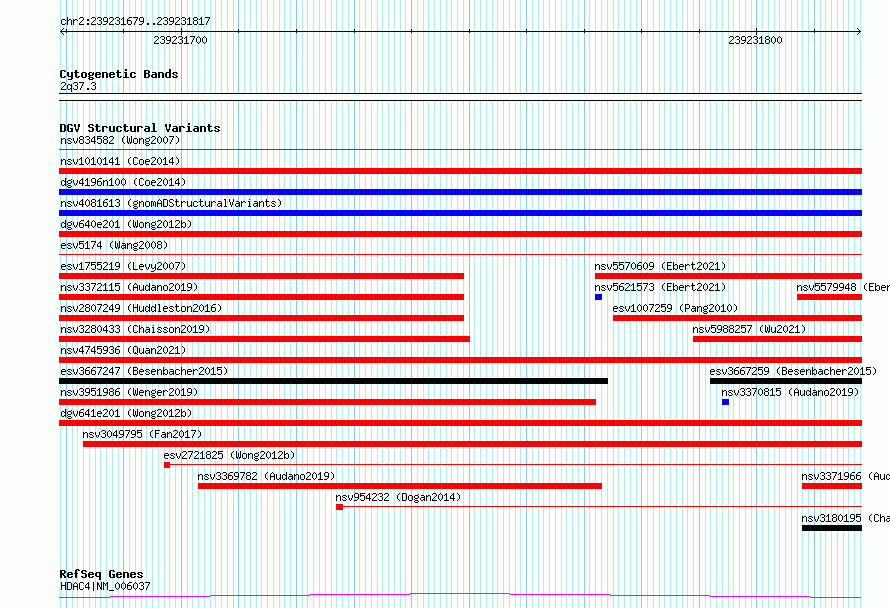
Task: Select the 2q37.3 cytogenetic band label
Action: coord(78,86)
